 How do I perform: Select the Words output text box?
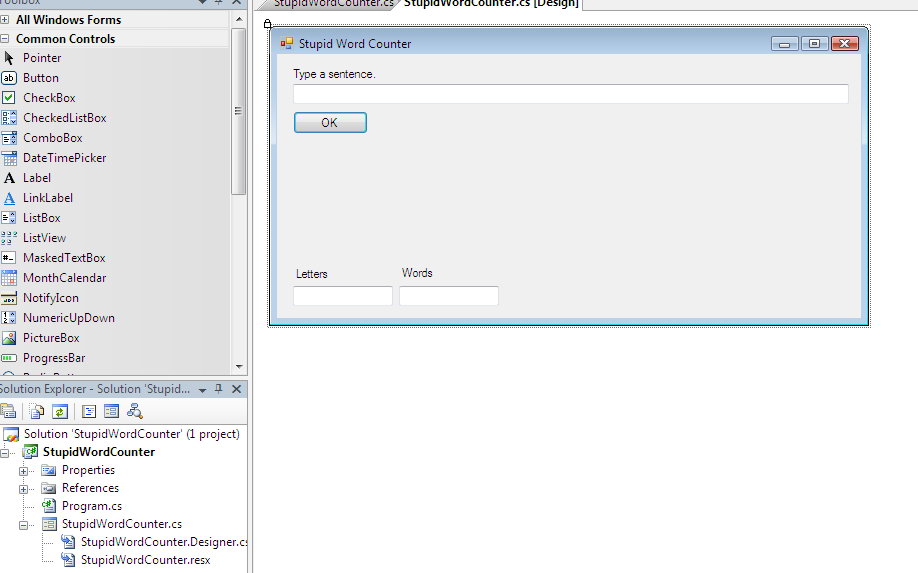point(449,296)
